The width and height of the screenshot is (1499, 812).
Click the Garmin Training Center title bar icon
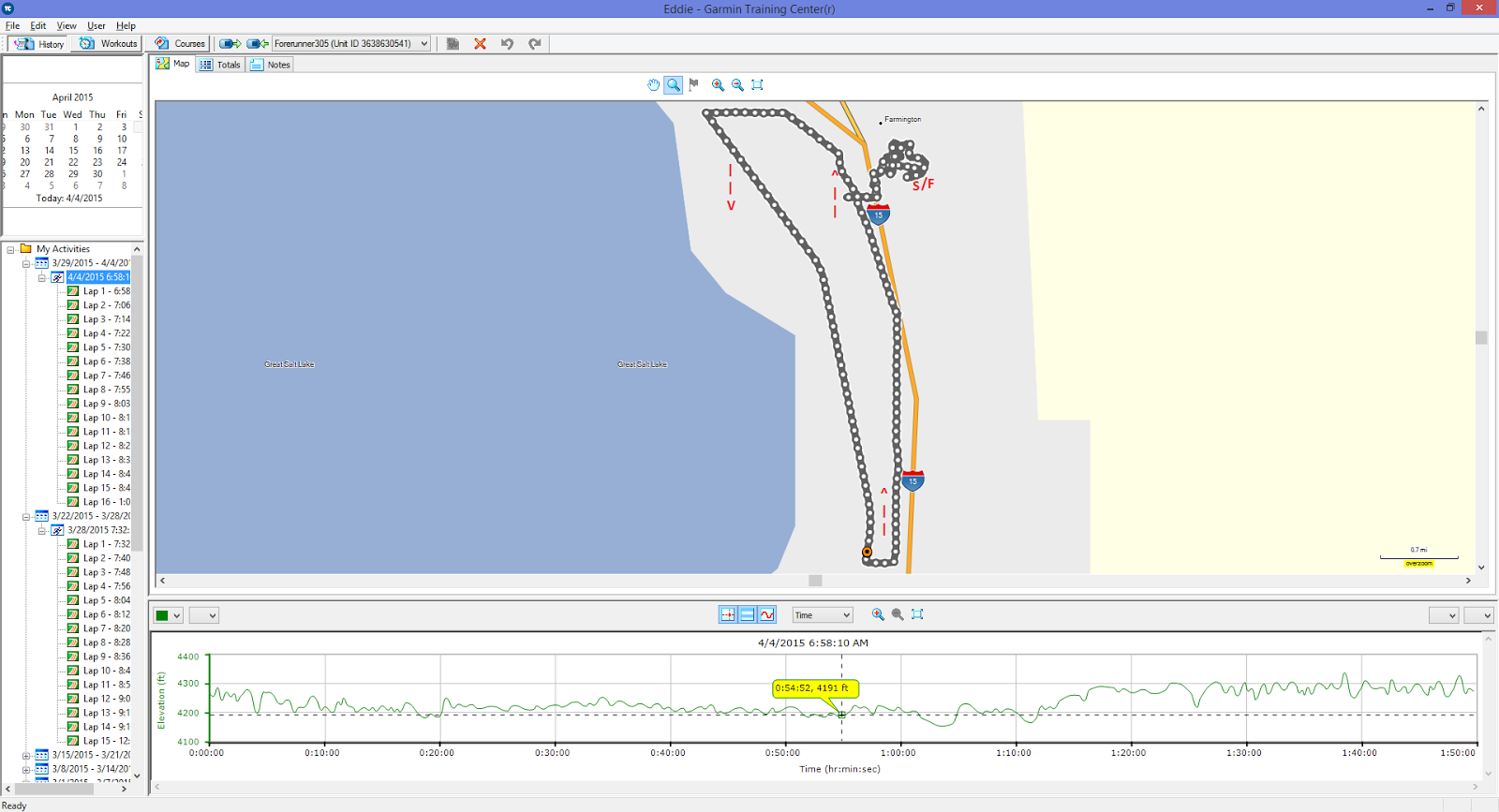point(8,8)
